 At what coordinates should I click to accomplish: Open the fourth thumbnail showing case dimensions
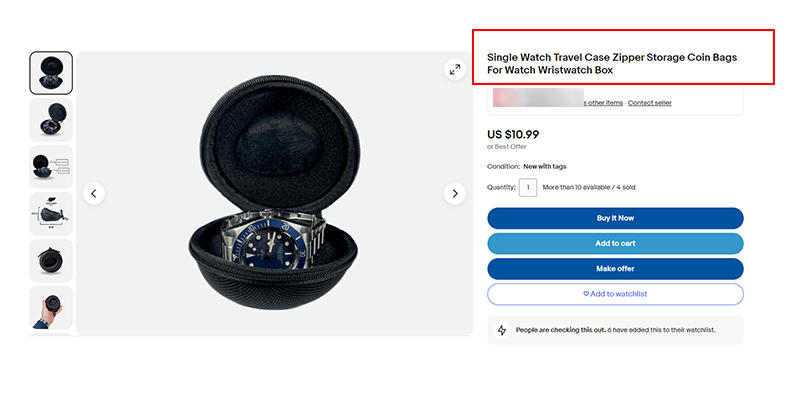click(51, 213)
